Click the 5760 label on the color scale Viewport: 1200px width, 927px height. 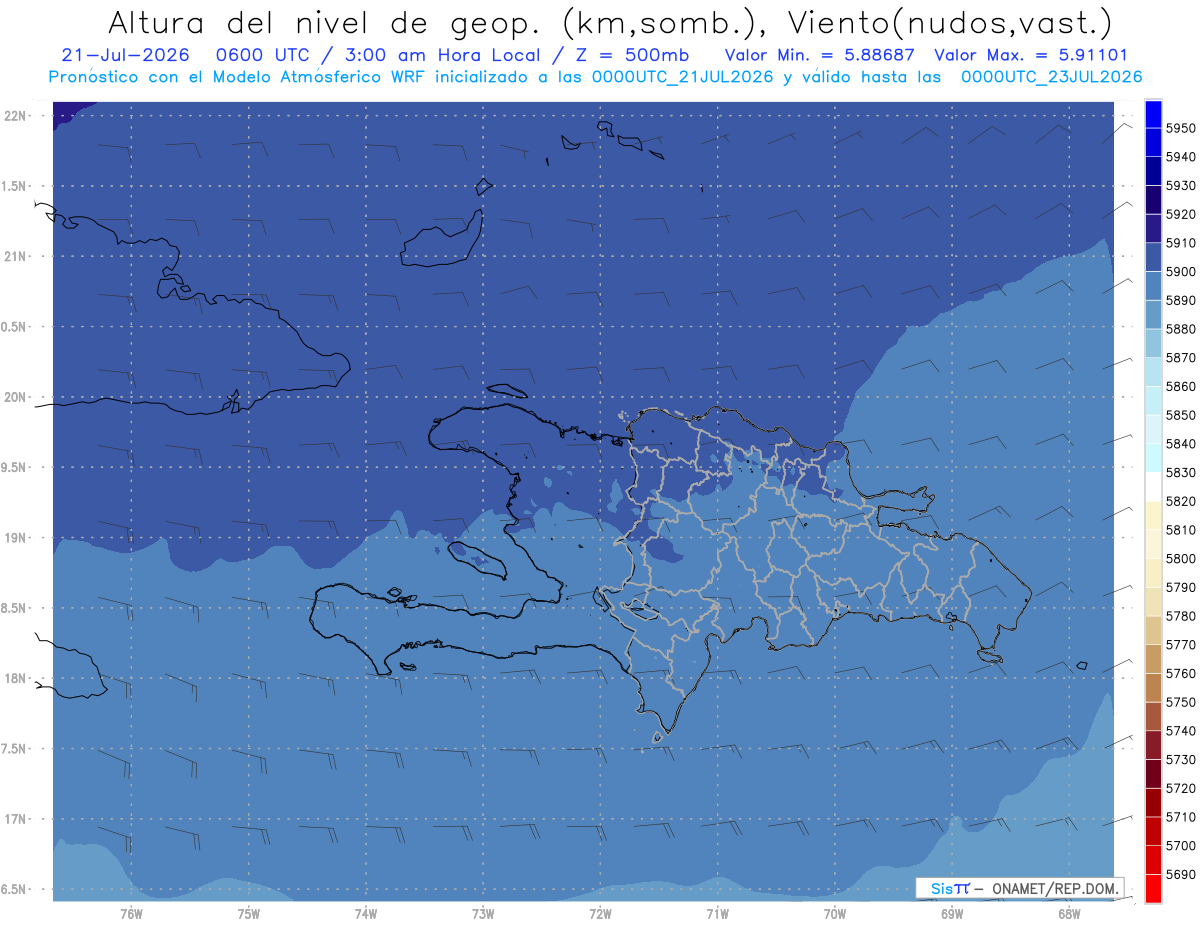[x=1181, y=673]
